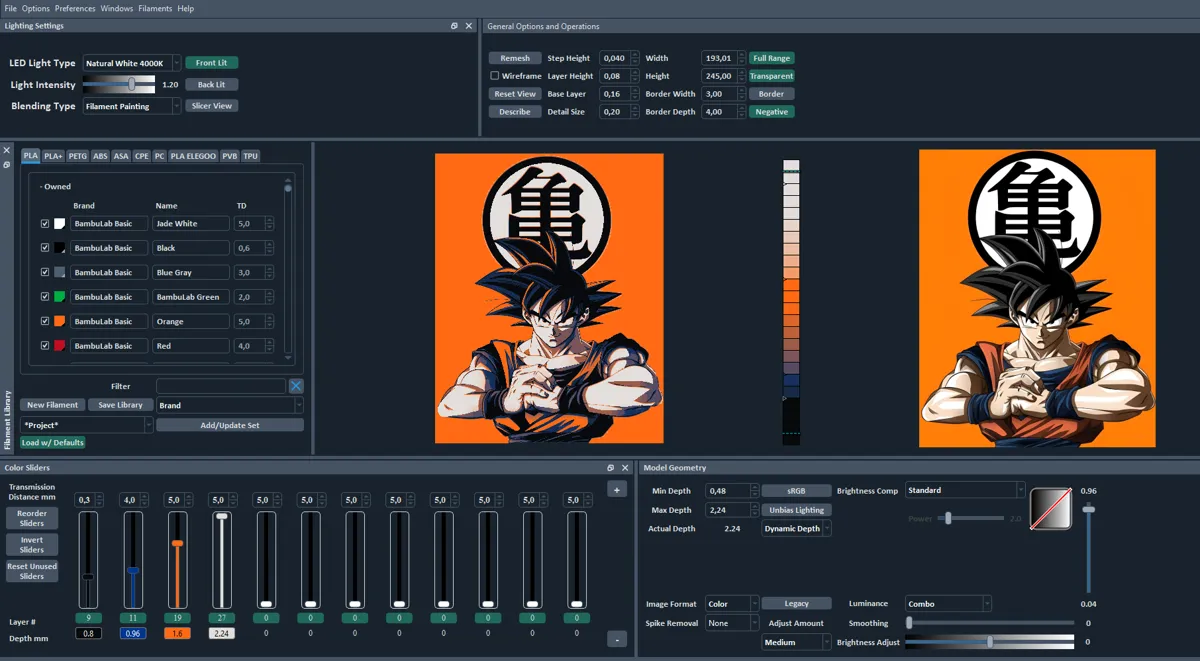Open the Brightness Comp Standard dropdown
The width and height of the screenshot is (1200, 661).
[965, 490]
